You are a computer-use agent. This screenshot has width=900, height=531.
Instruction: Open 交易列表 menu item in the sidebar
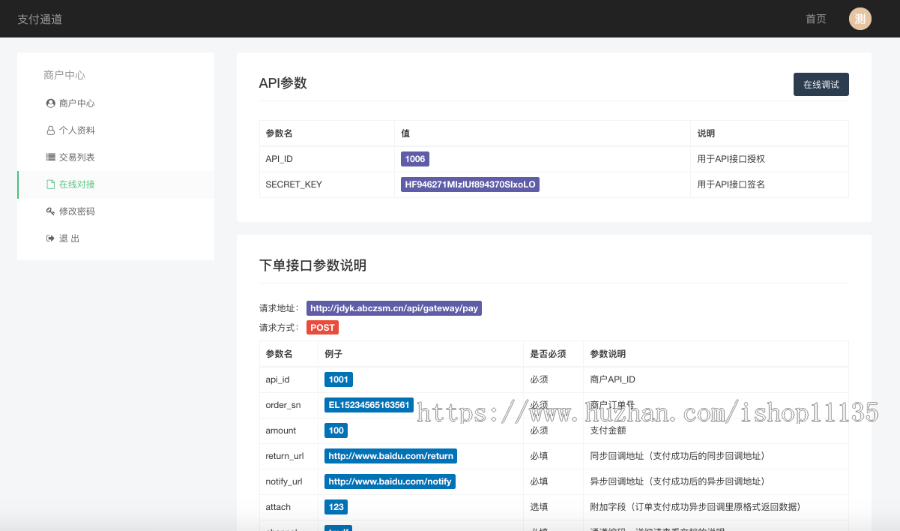point(76,157)
